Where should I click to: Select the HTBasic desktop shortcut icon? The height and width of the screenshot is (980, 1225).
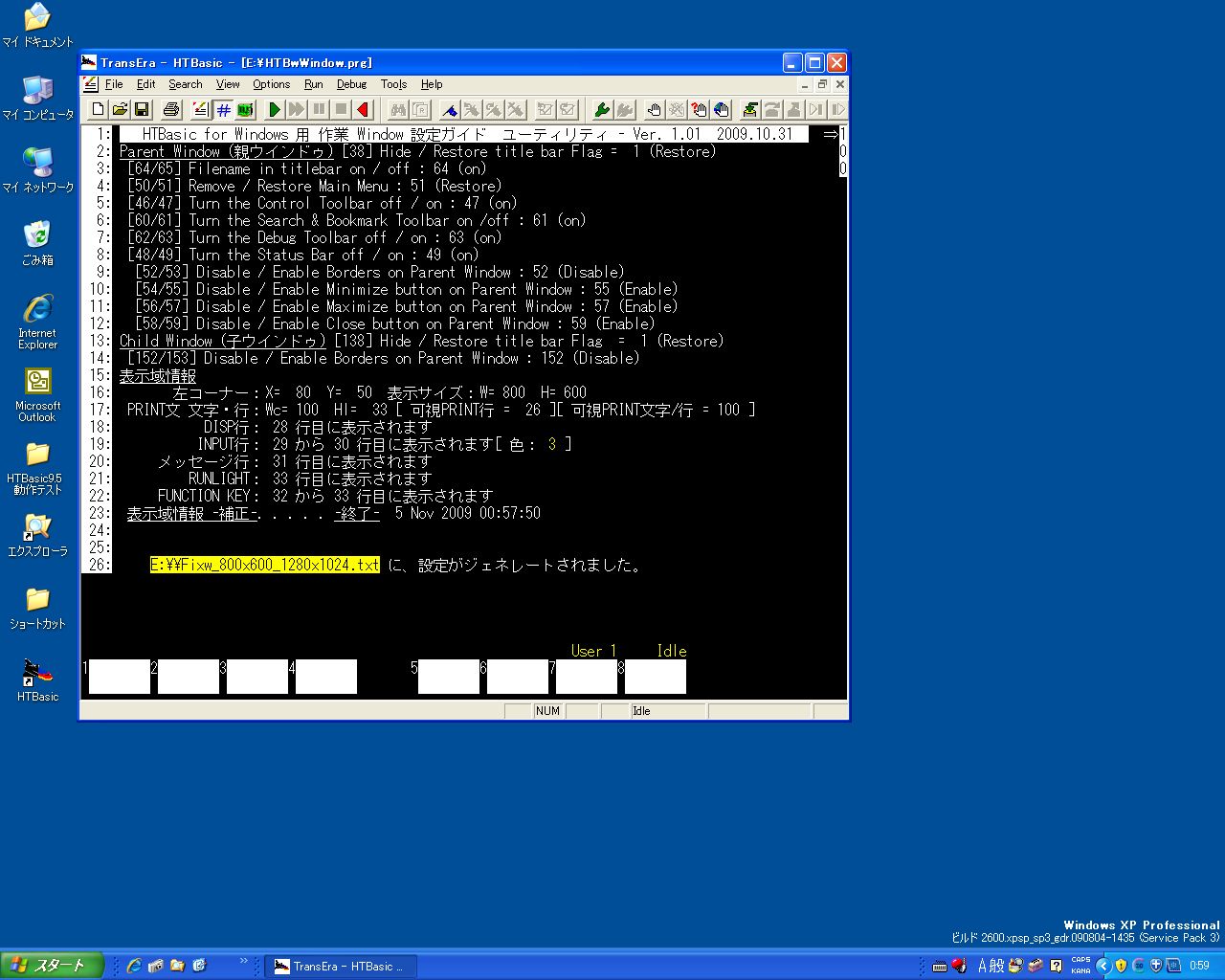pos(37,680)
